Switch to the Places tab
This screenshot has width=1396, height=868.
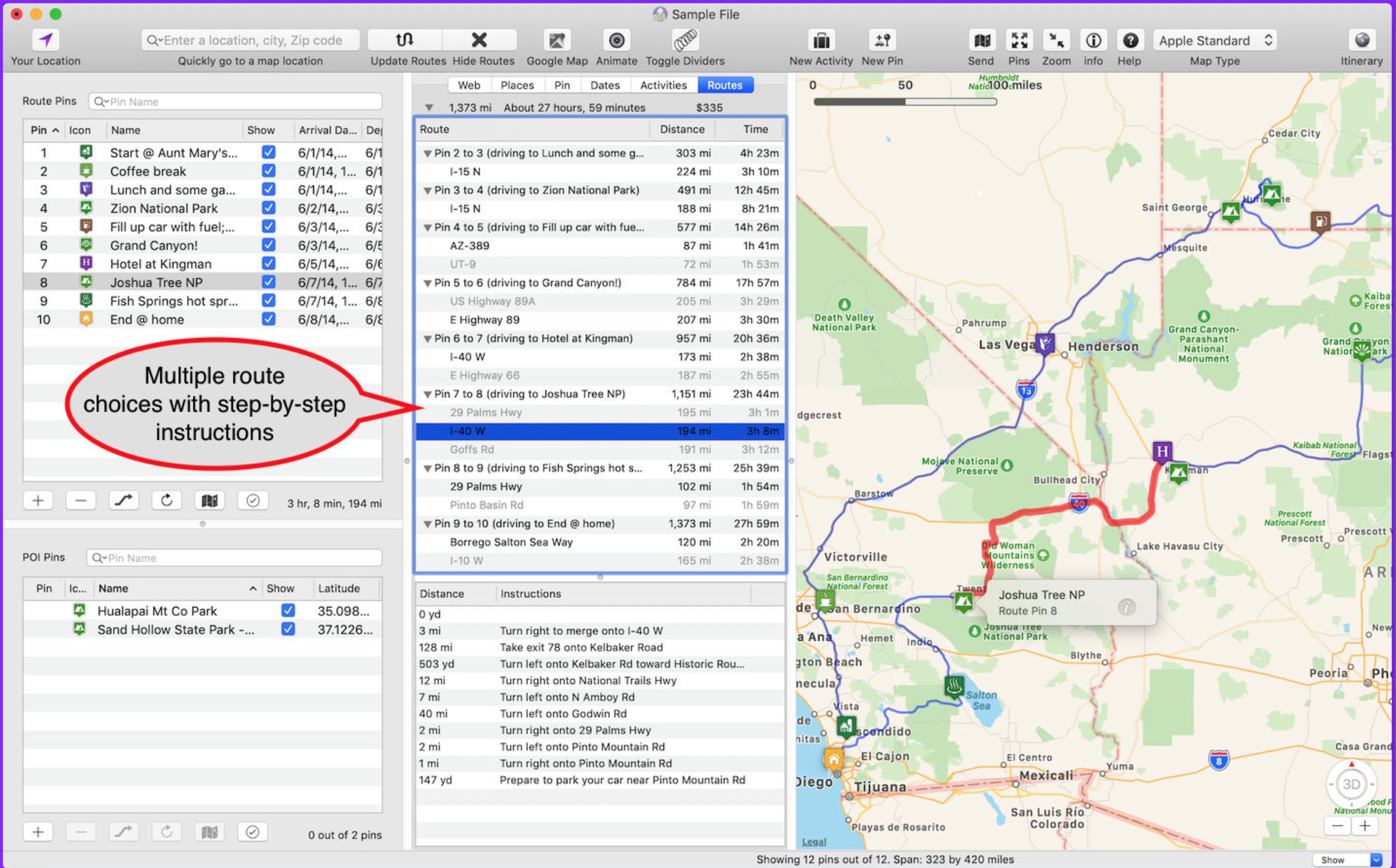click(517, 85)
